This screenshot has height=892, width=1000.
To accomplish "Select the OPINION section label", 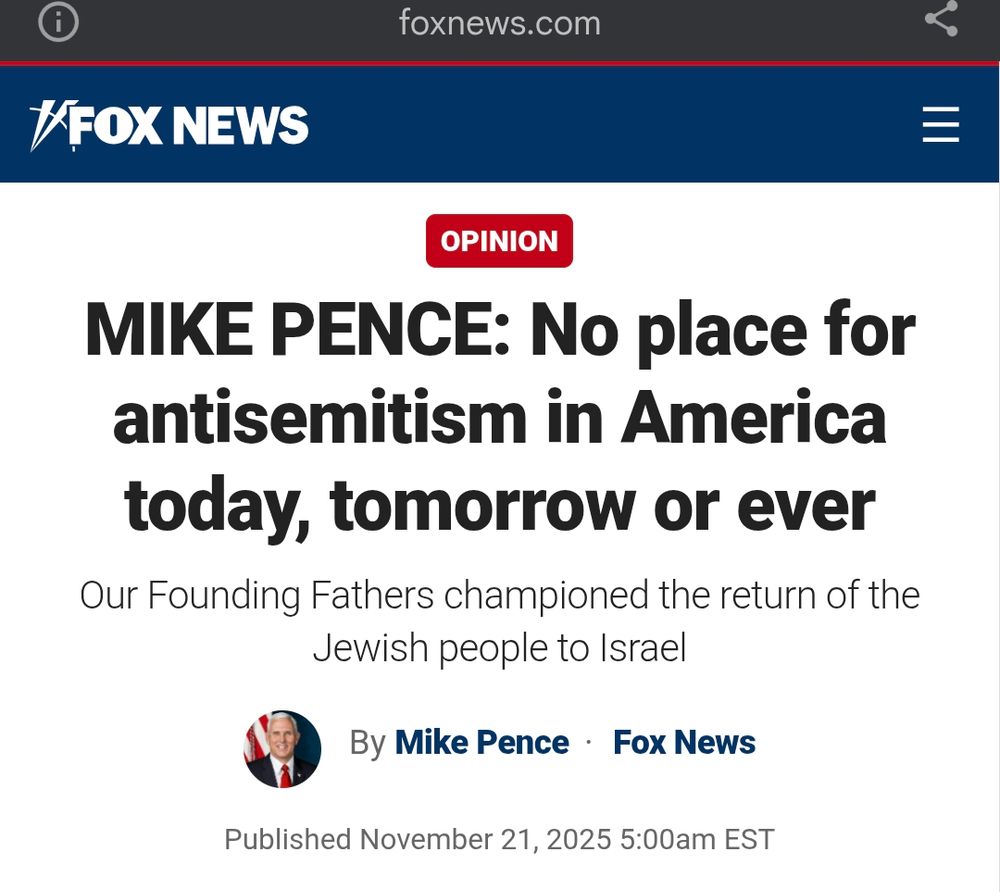I will click(499, 240).
